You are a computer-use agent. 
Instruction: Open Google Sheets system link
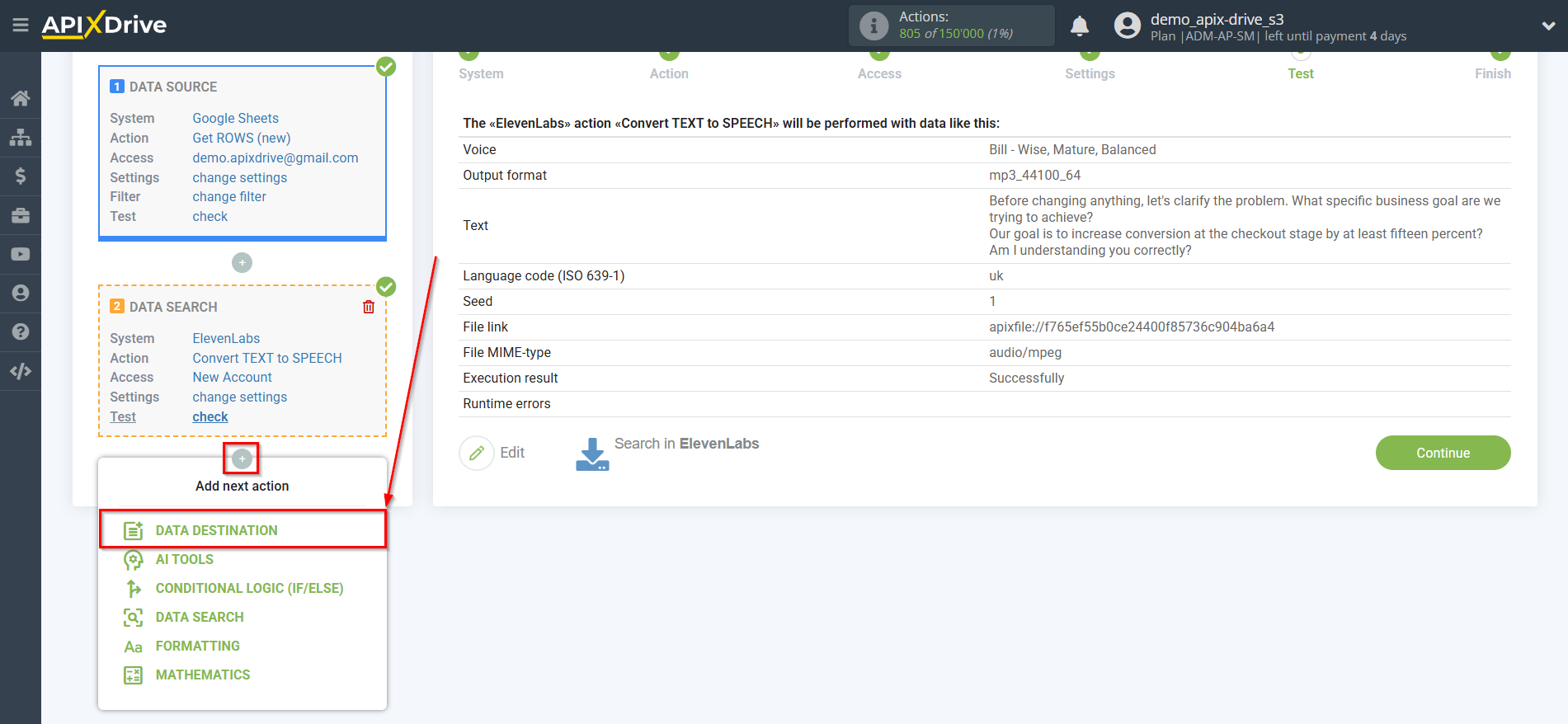click(235, 118)
